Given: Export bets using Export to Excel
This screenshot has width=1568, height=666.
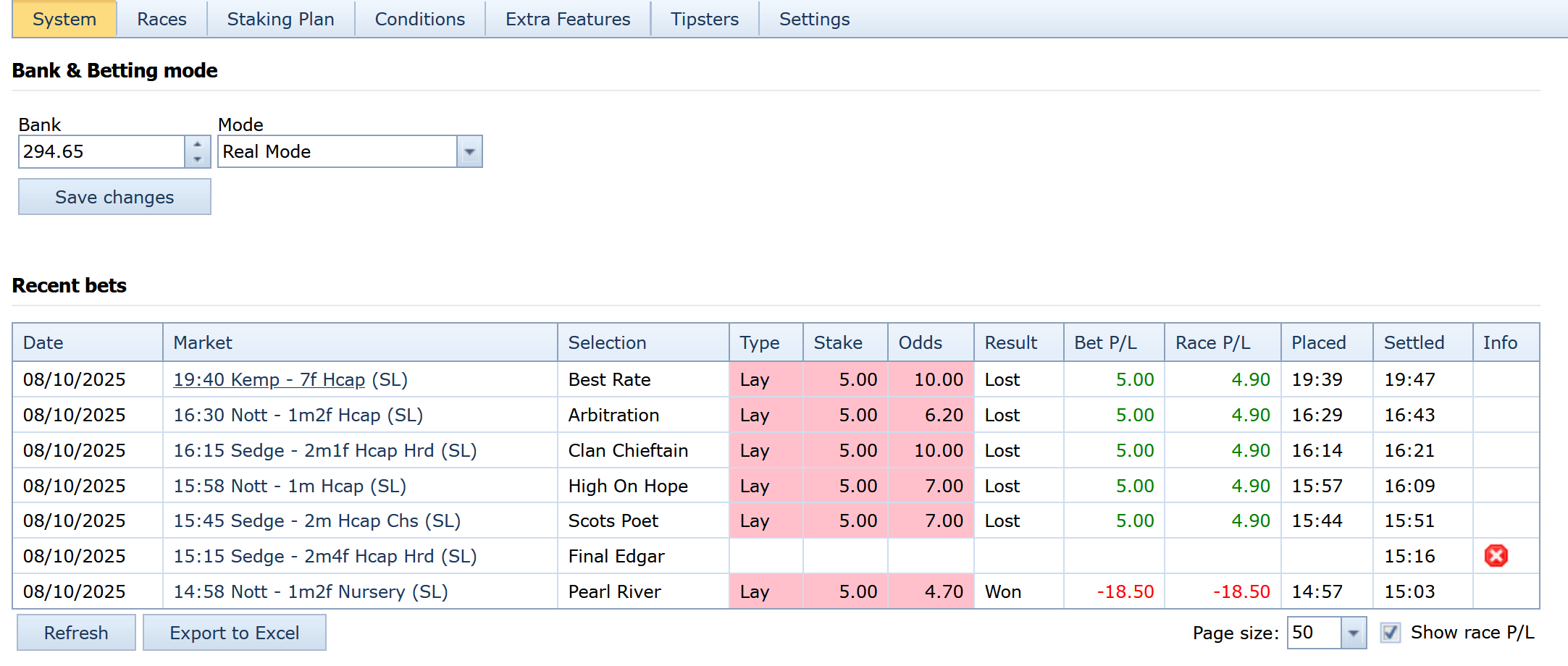Looking at the screenshot, I should [x=234, y=633].
